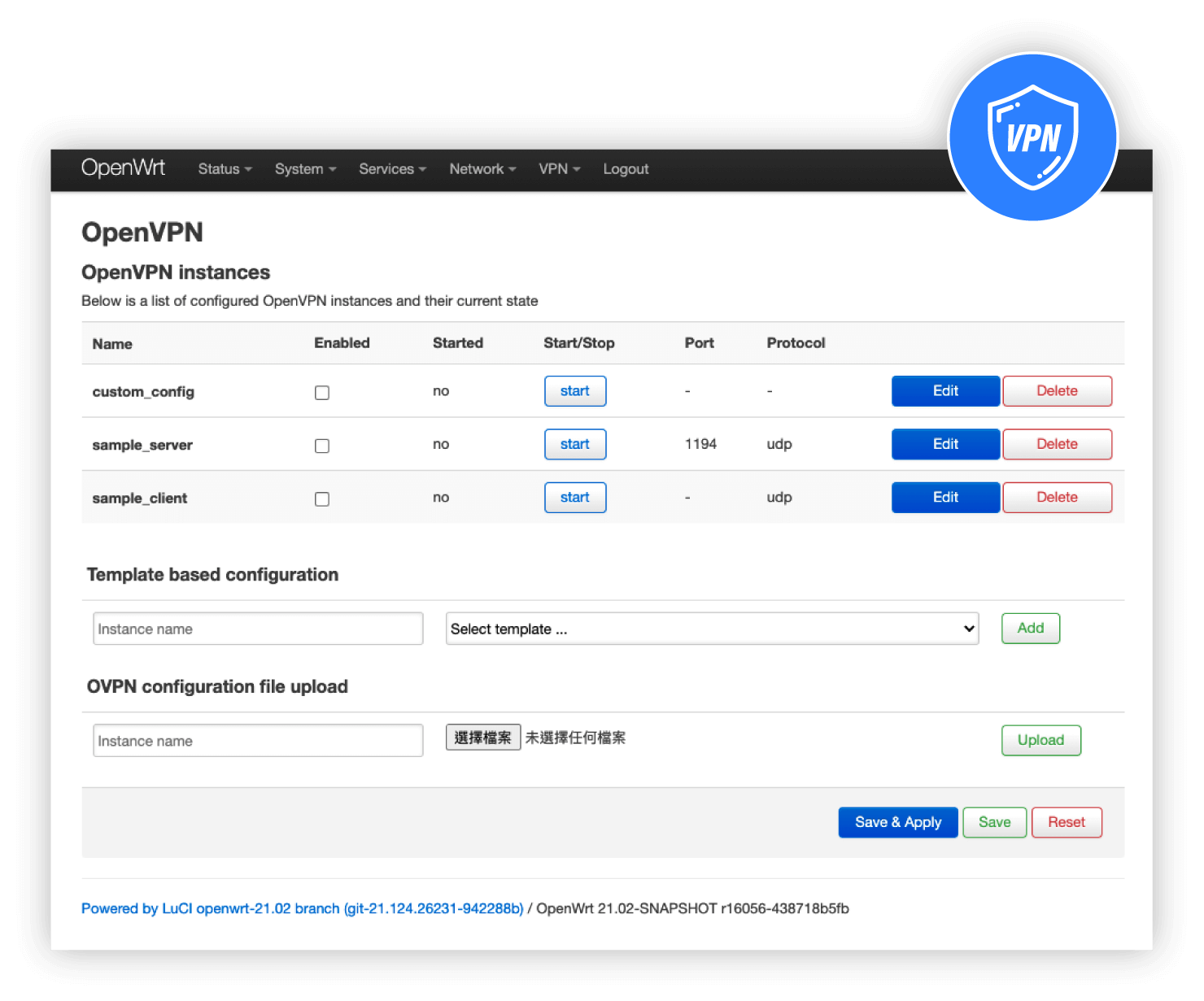
Task: Edit the custom_config instance
Action: coord(945,391)
